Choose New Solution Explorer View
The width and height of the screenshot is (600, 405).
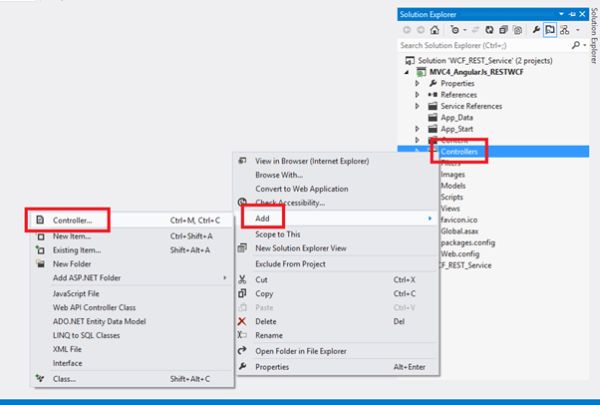tap(301, 248)
